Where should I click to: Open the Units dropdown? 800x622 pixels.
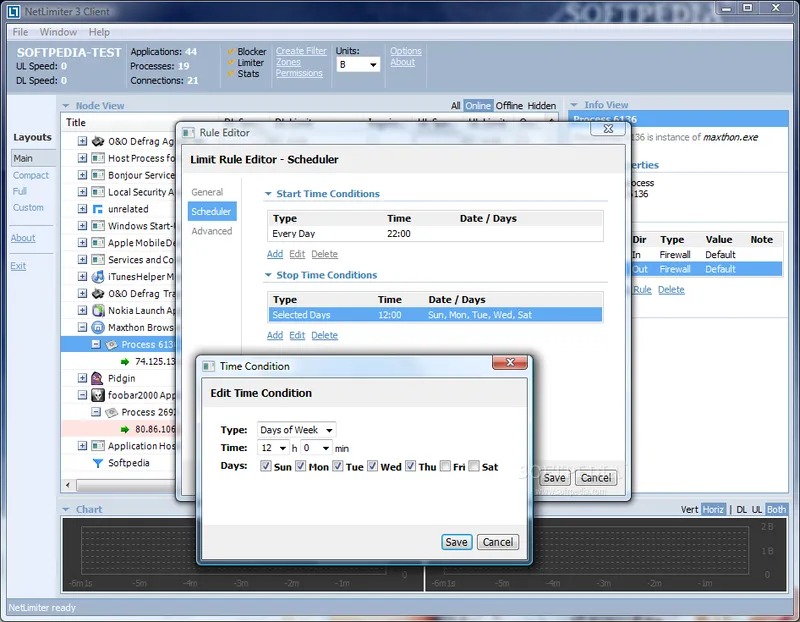[358, 64]
